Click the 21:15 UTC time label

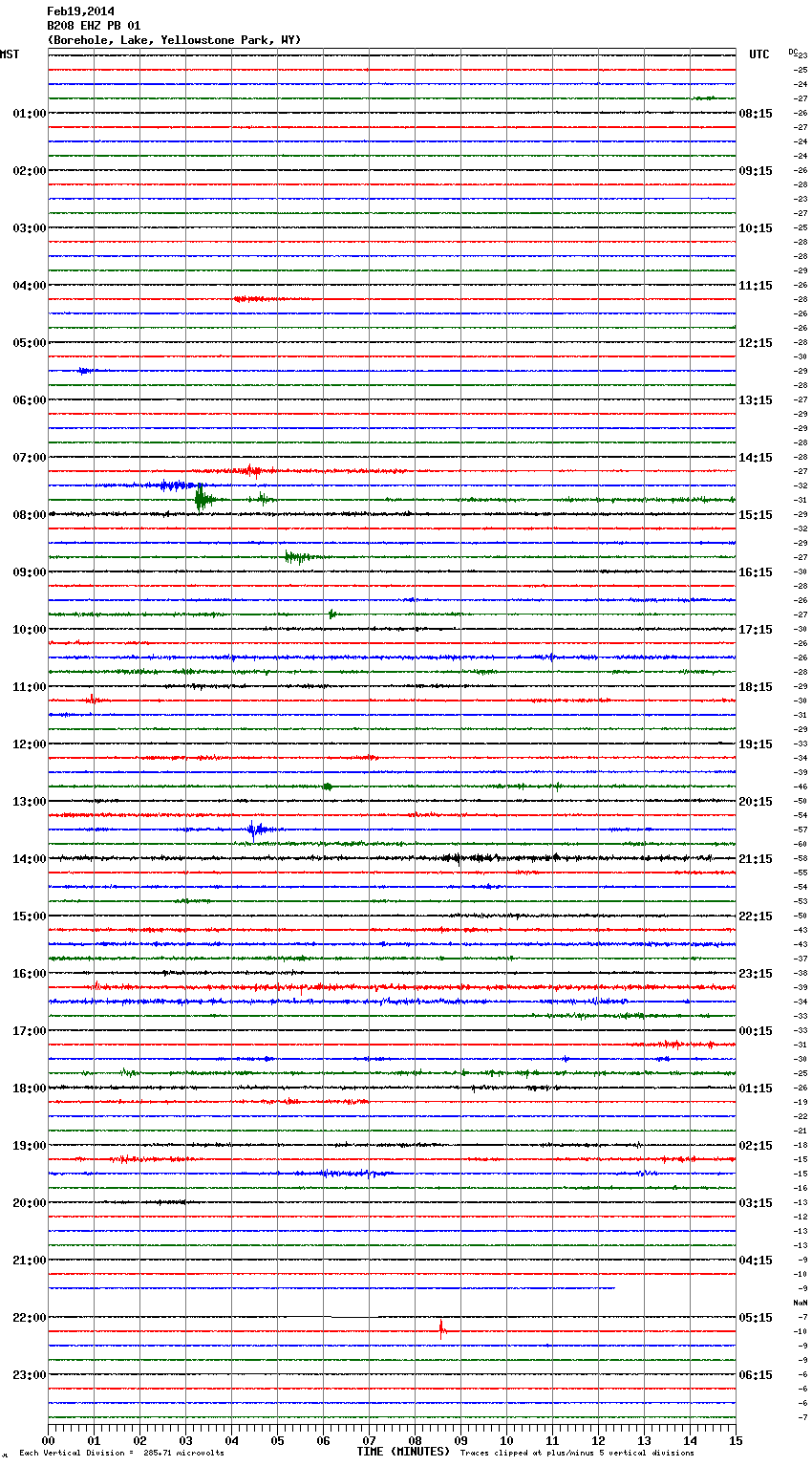coord(756,859)
